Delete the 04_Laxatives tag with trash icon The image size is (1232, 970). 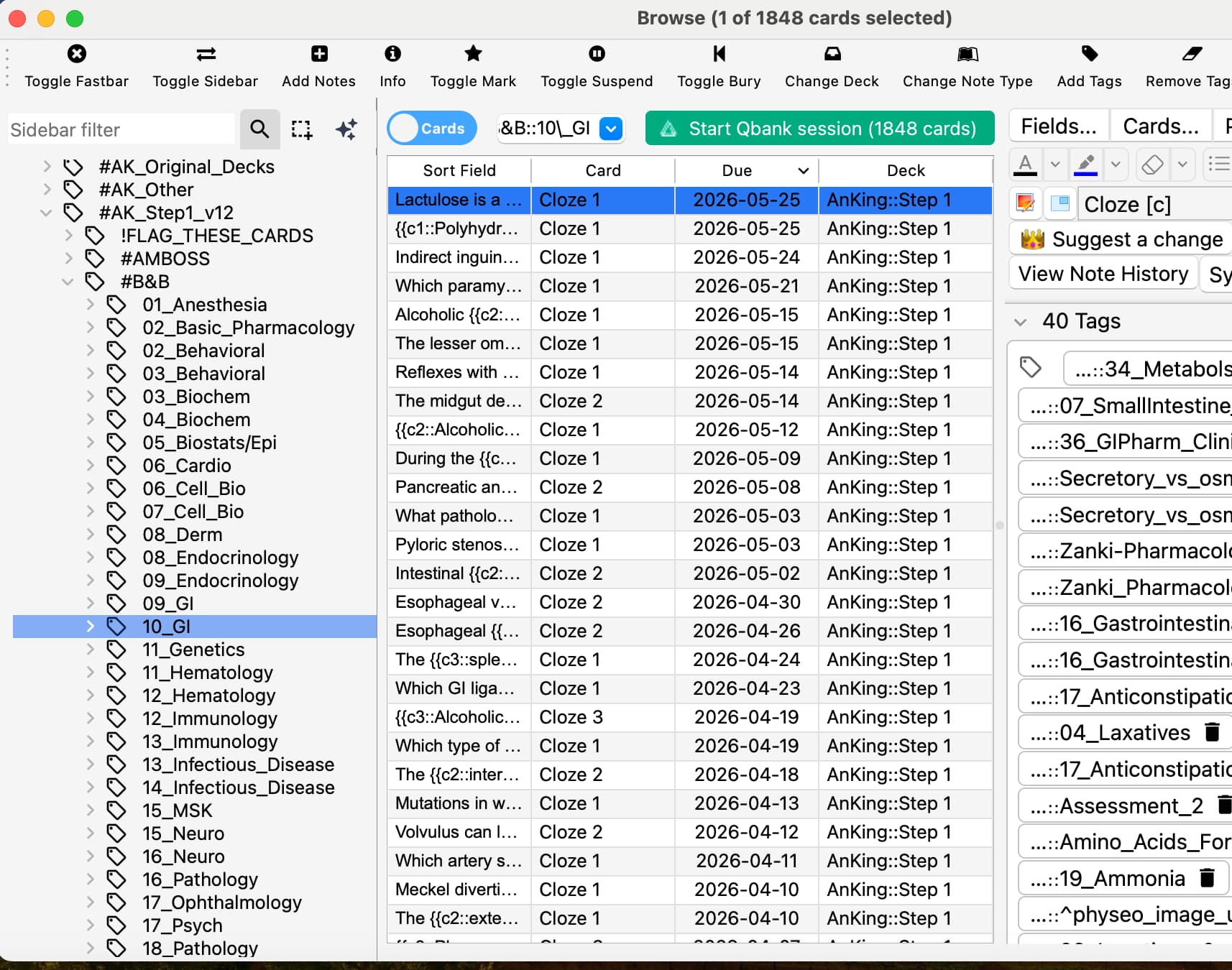pyautogui.click(x=1212, y=732)
